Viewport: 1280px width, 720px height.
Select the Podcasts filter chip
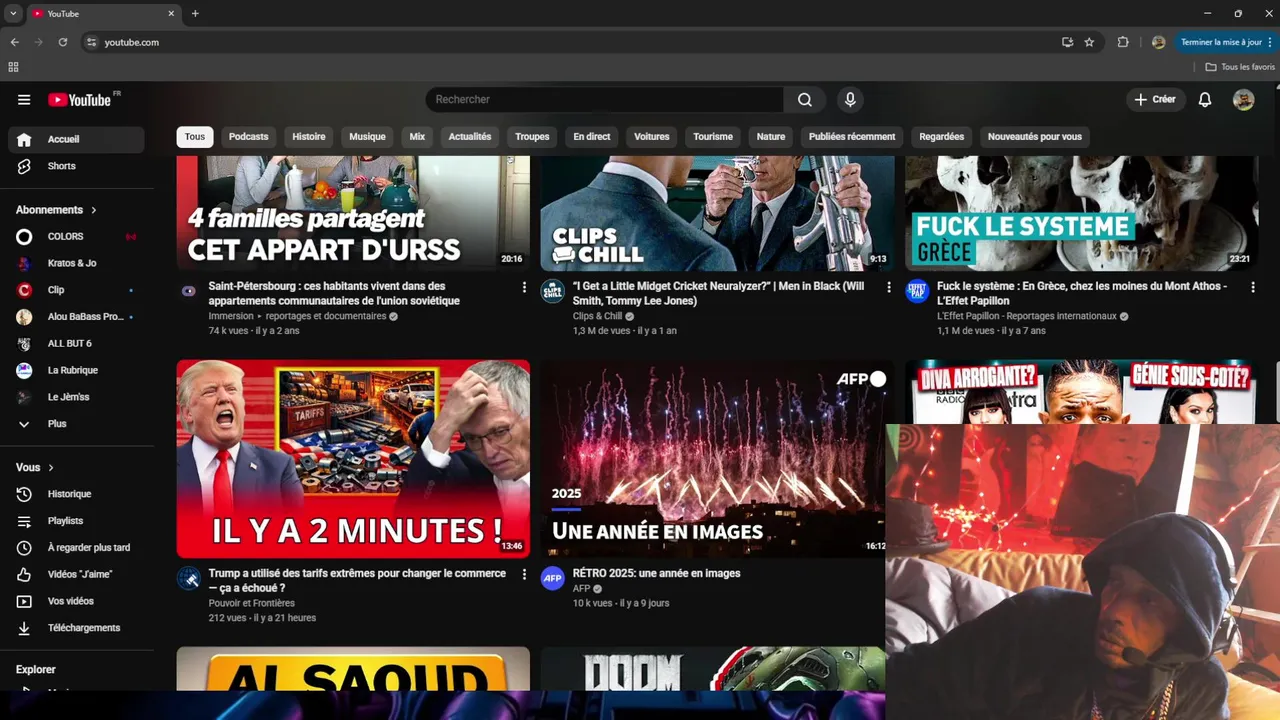tap(248, 137)
